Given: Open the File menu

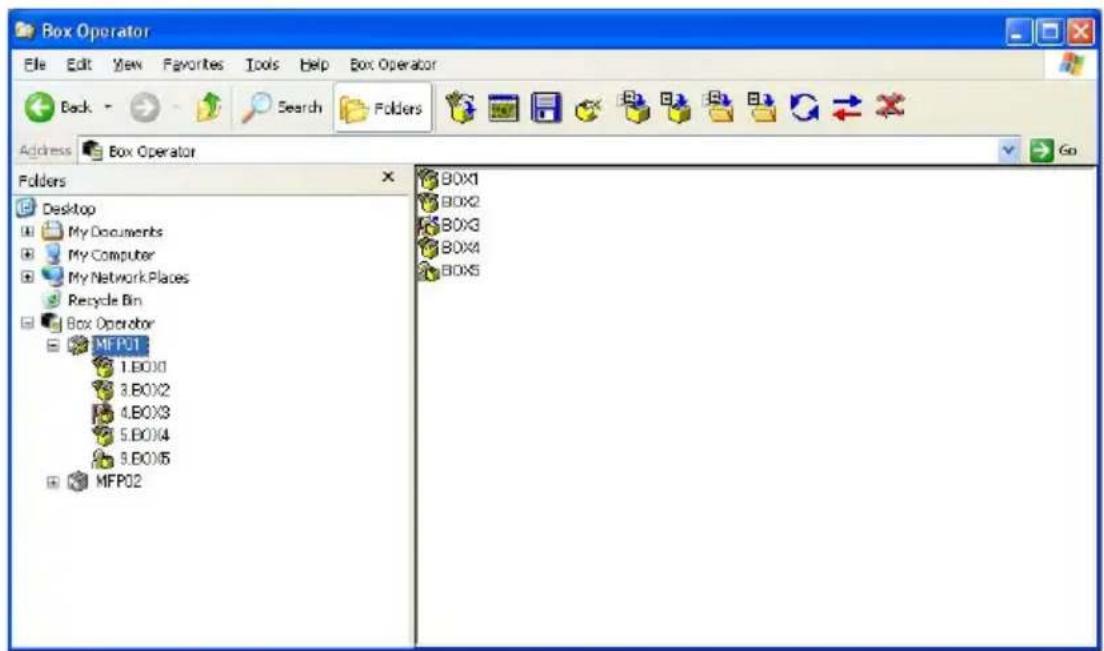Looking at the screenshot, I should (34, 65).
